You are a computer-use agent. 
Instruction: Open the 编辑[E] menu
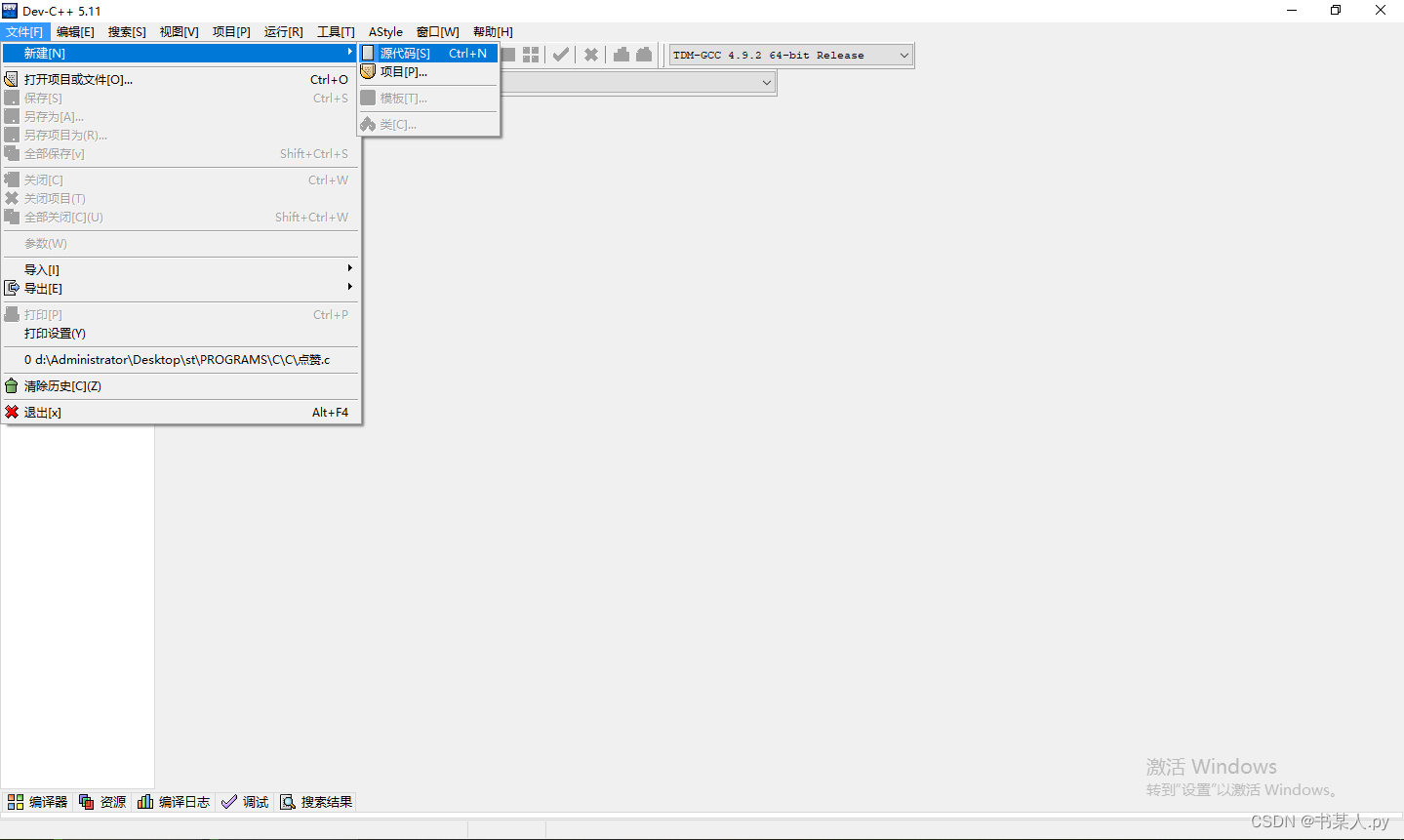tap(75, 32)
